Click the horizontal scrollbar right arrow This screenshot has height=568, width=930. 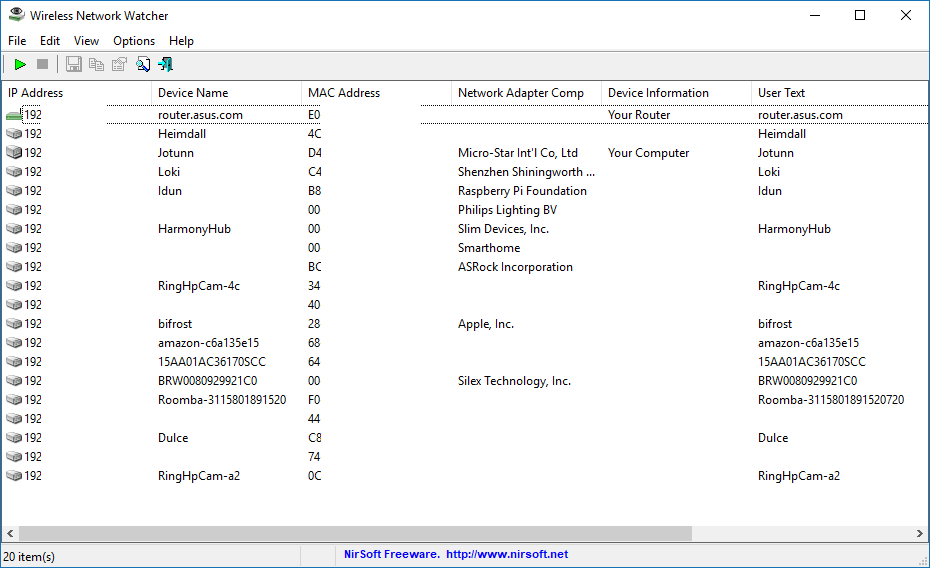[921, 534]
